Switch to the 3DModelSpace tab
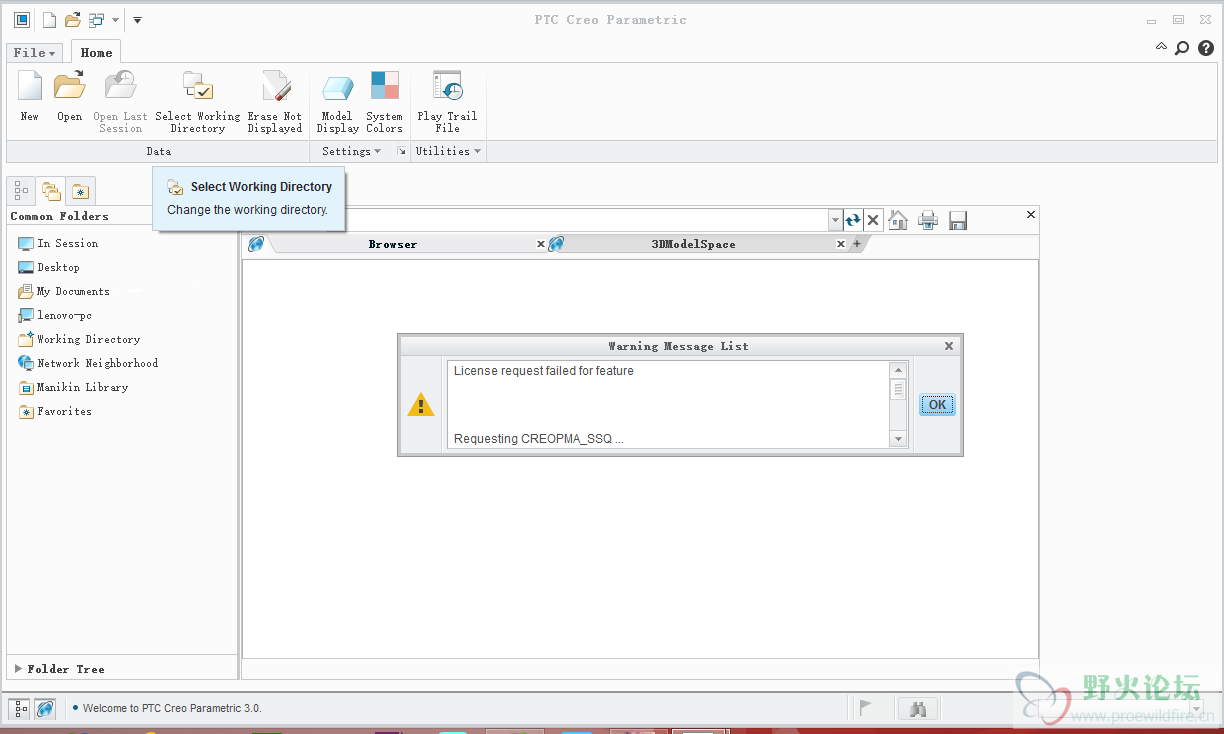 click(x=693, y=244)
